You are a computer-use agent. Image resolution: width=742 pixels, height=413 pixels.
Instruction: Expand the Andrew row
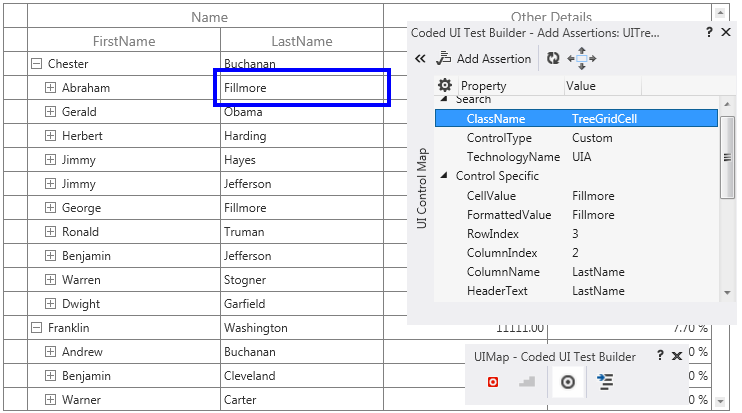(x=50, y=351)
